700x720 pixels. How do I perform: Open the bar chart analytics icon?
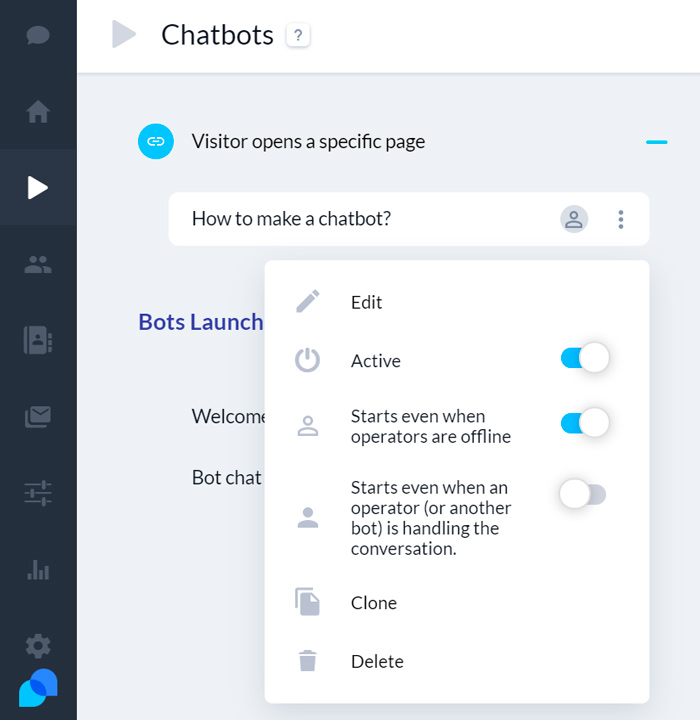[38, 570]
